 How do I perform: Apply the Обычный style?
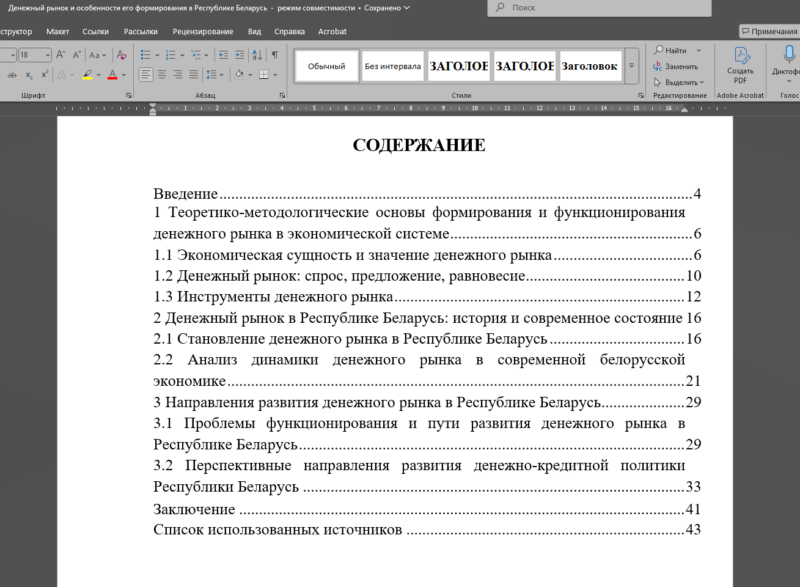[327, 66]
